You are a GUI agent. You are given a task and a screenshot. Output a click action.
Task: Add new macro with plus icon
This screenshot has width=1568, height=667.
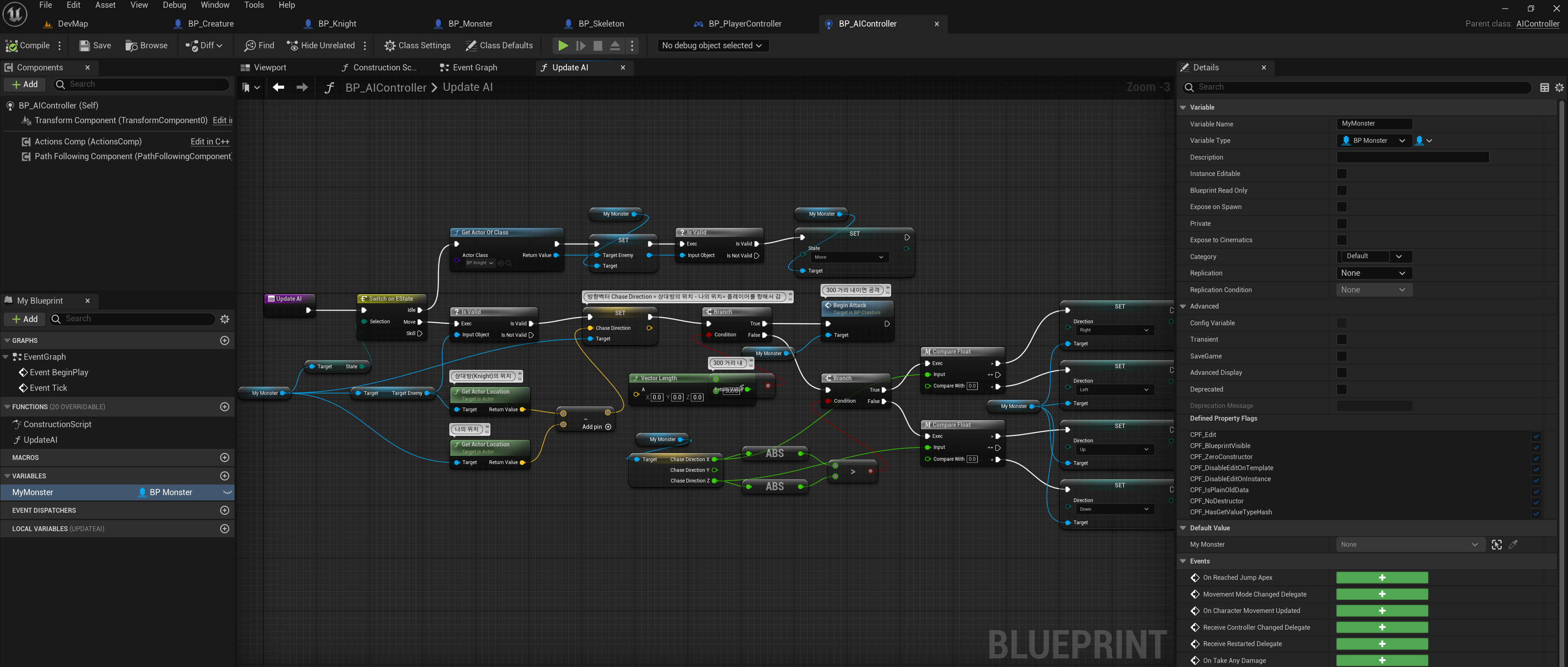point(225,457)
